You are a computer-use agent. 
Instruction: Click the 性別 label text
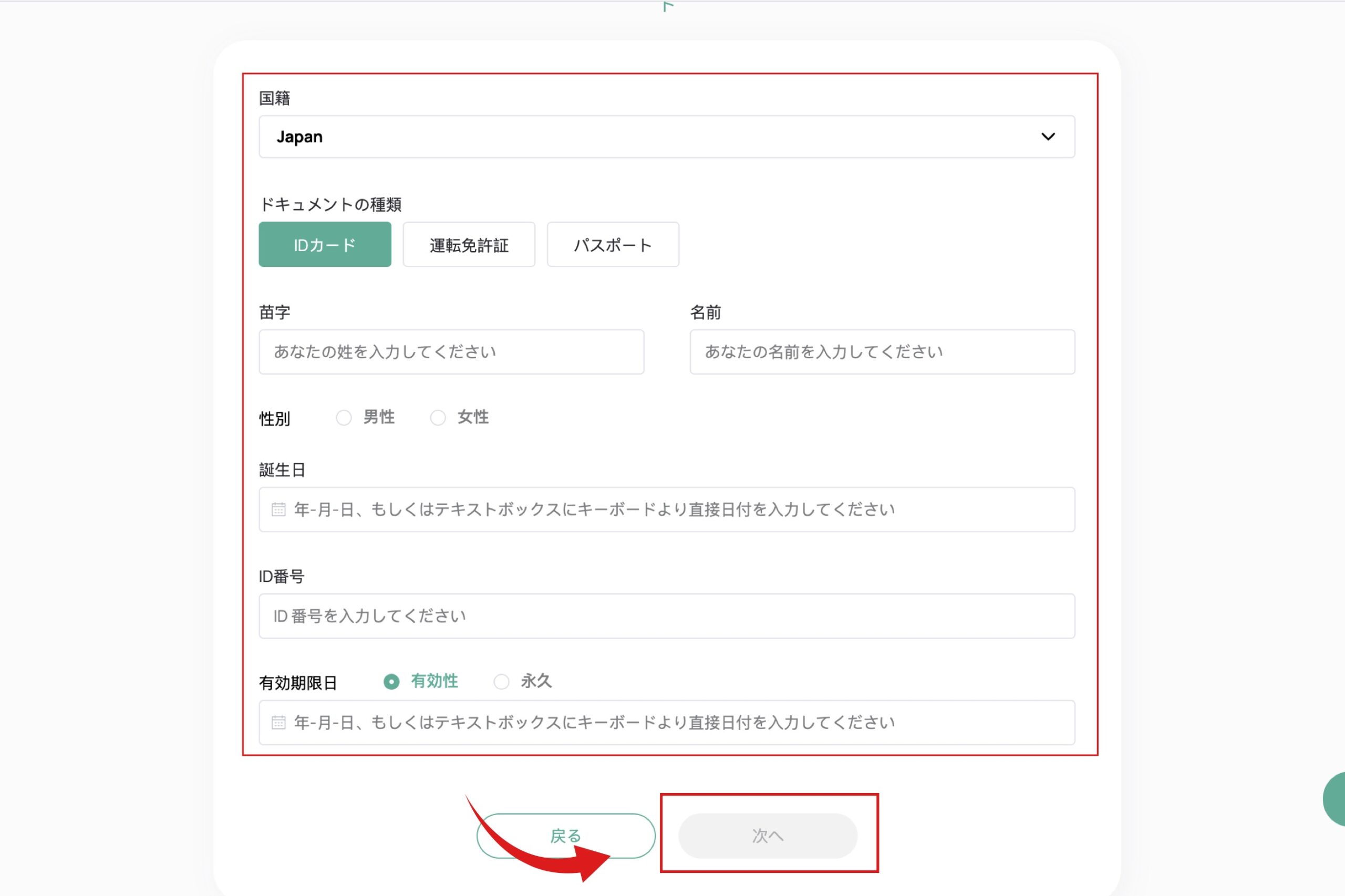pyautogui.click(x=274, y=419)
